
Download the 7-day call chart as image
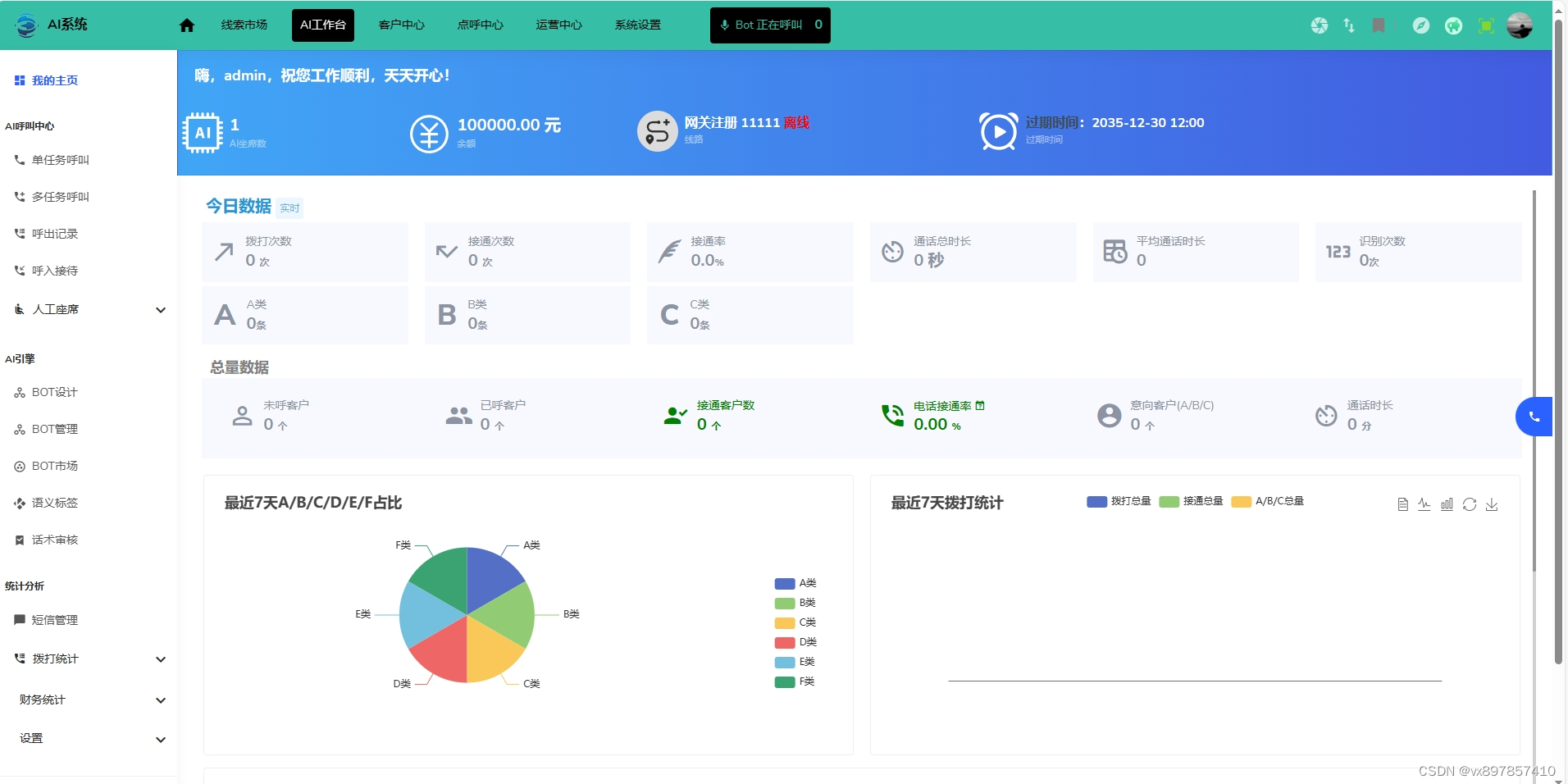pyautogui.click(x=1492, y=504)
